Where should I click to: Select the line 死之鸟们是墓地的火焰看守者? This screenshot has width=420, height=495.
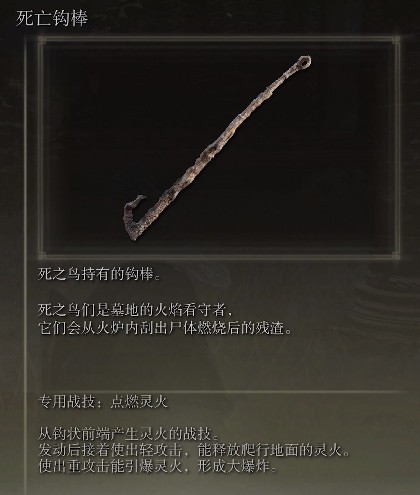(135, 310)
